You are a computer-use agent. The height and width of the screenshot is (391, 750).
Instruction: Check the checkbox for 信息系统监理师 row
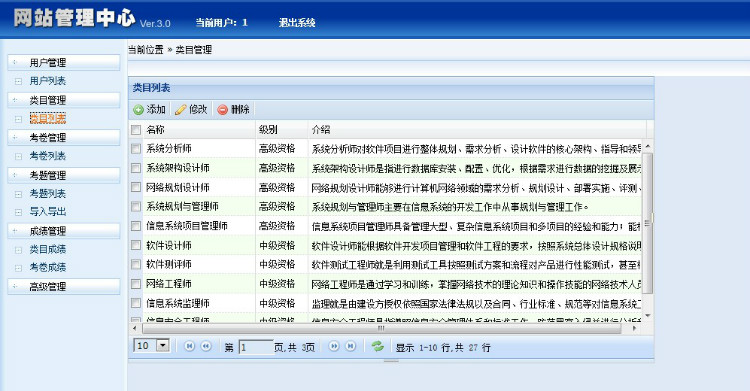point(136,303)
